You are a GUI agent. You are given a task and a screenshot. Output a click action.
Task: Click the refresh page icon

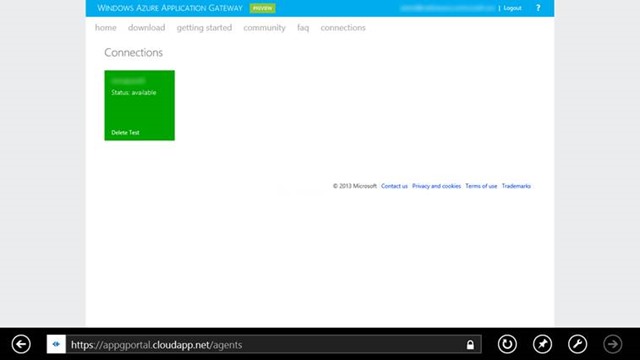[507, 344]
